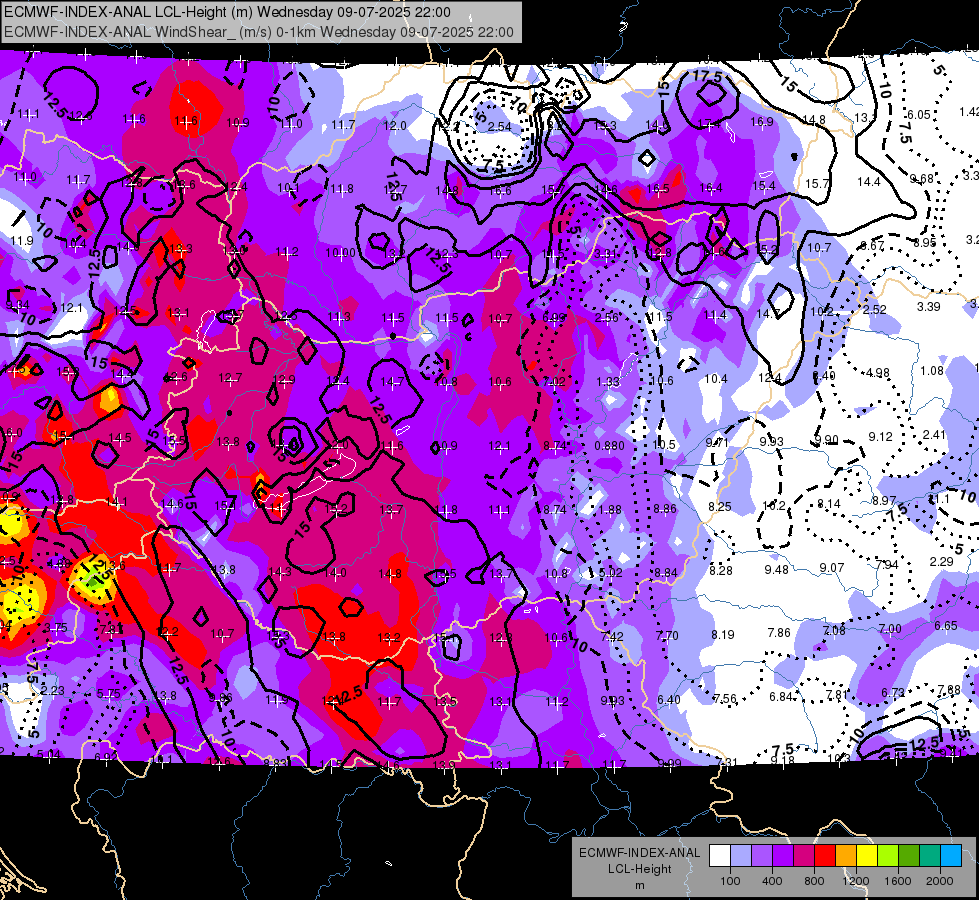Select the 3.39 grid value
The height and width of the screenshot is (900, 979).
(x=928, y=307)
